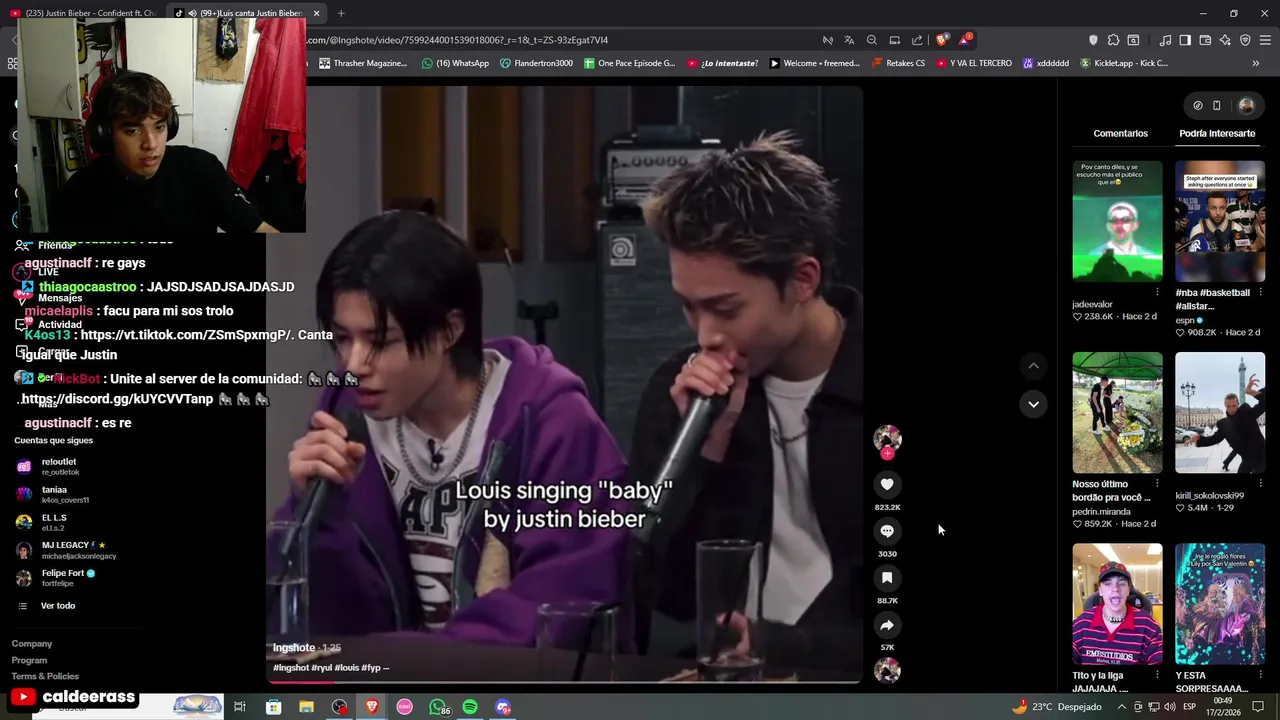Open the Y VA EL TERCERO bookmark

point(974,63)
